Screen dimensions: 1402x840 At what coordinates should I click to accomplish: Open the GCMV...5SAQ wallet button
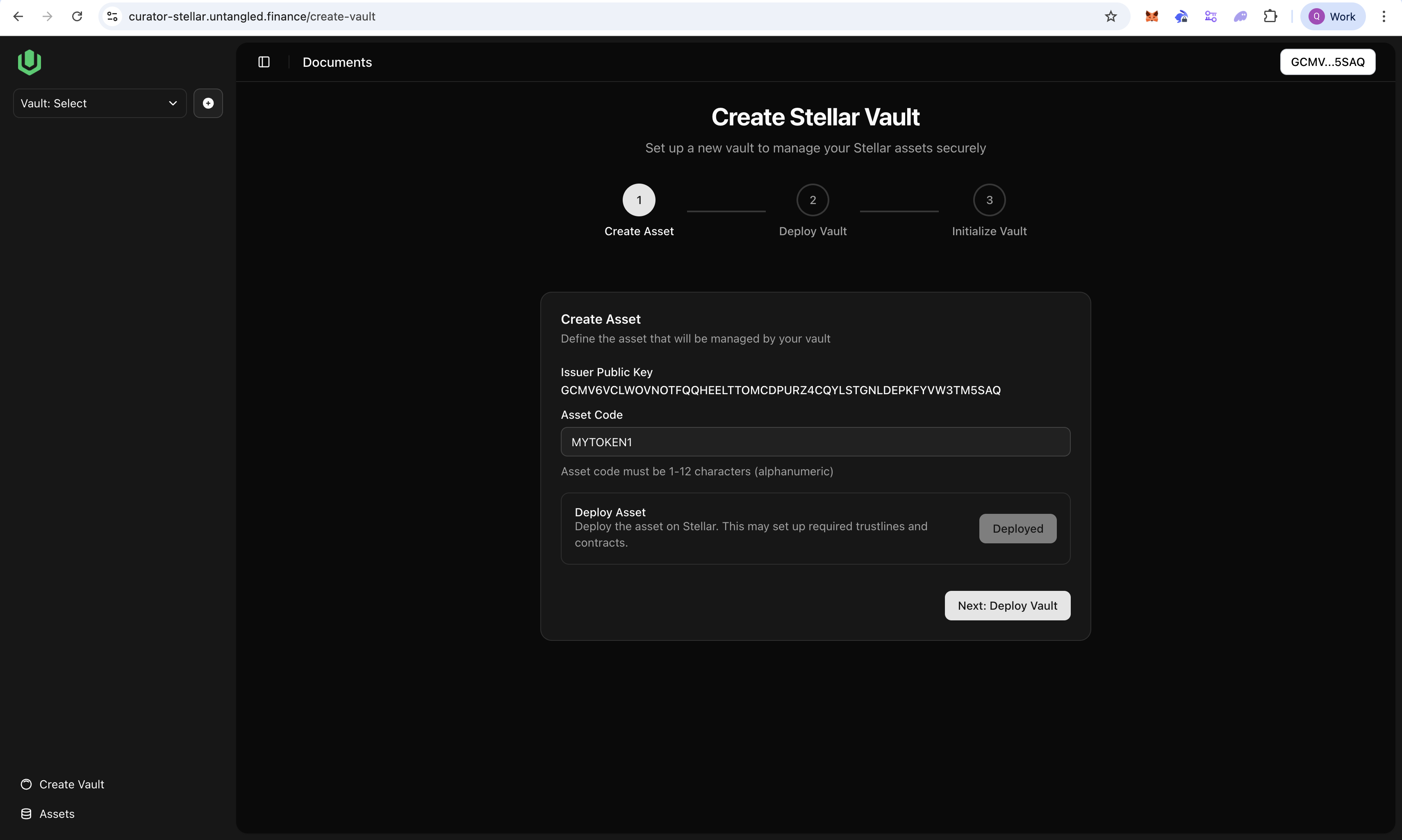coord(1327,62)
